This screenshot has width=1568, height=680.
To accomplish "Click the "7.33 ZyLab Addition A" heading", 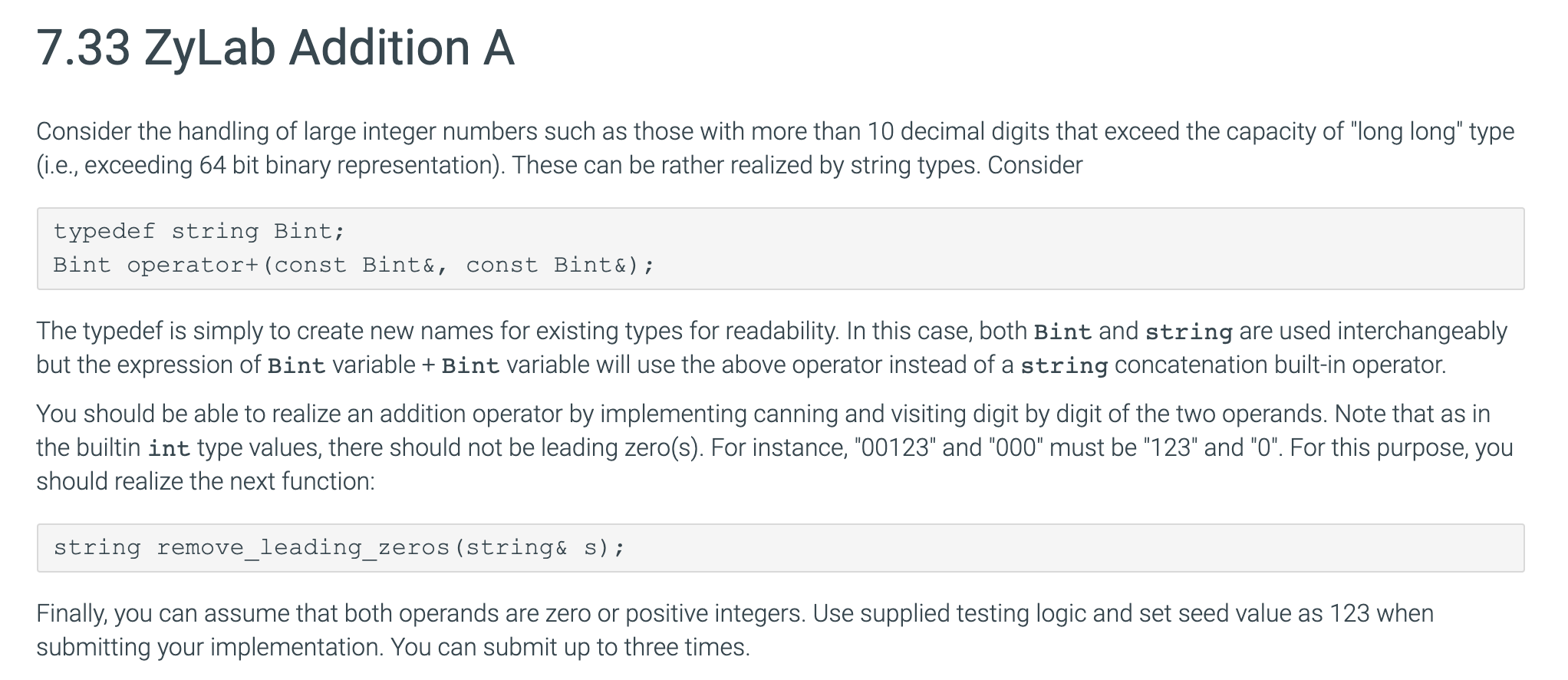I will coord(275,48).
